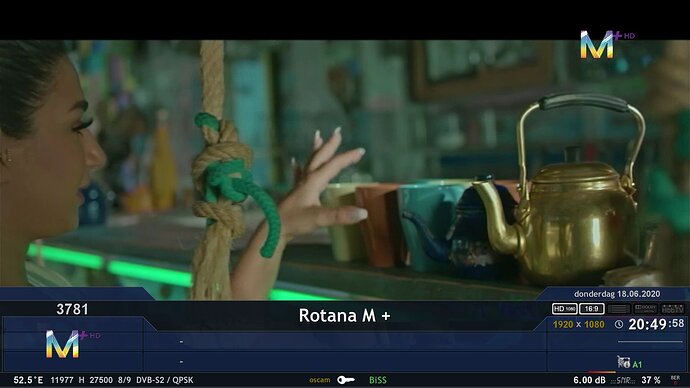Screen dimensions: 690x388
Task: Click the SNR label
Action: click(x=624, y=381)
